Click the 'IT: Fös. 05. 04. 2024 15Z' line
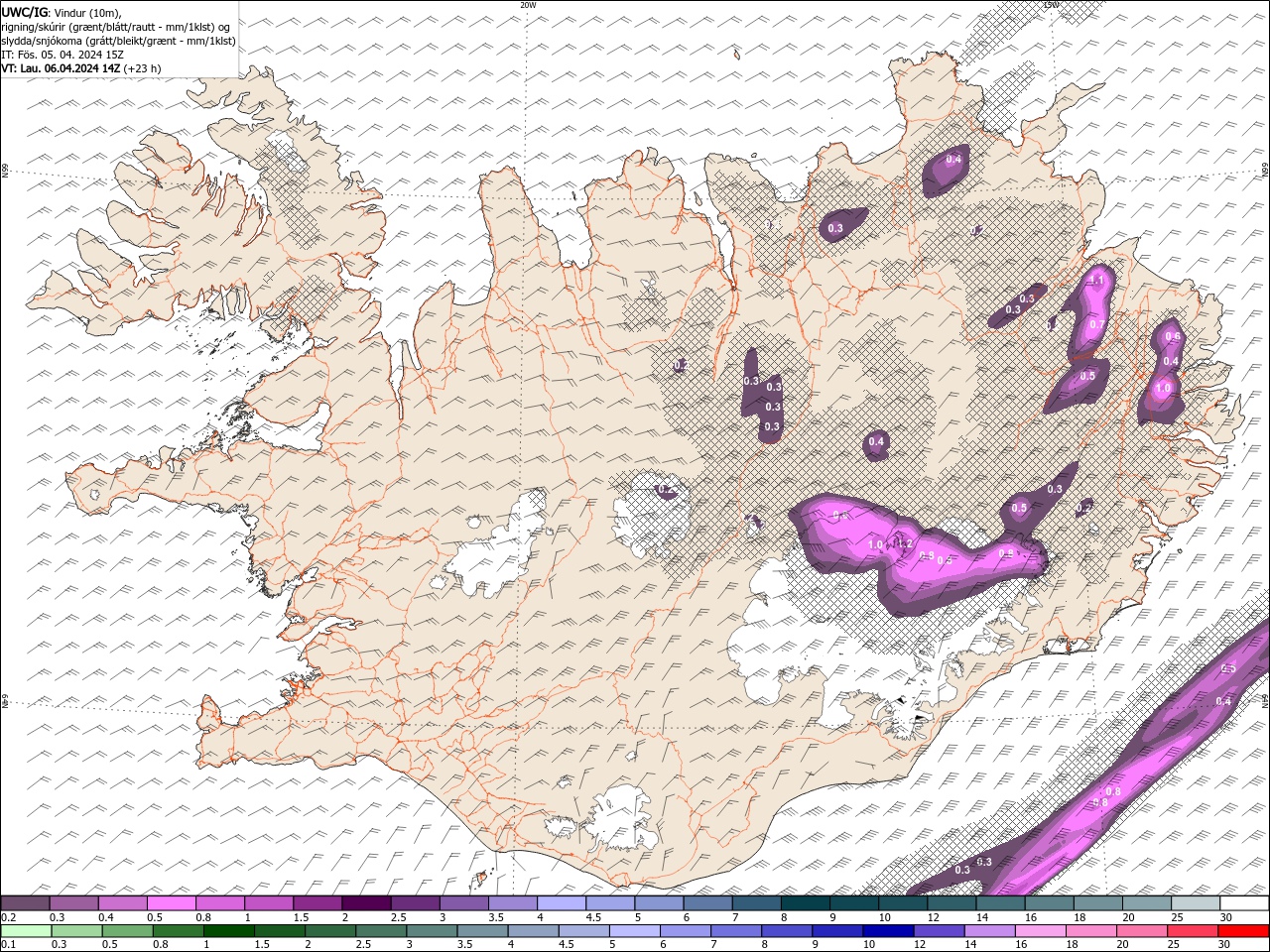The image size is (1270, 952). tap(63, 55)
